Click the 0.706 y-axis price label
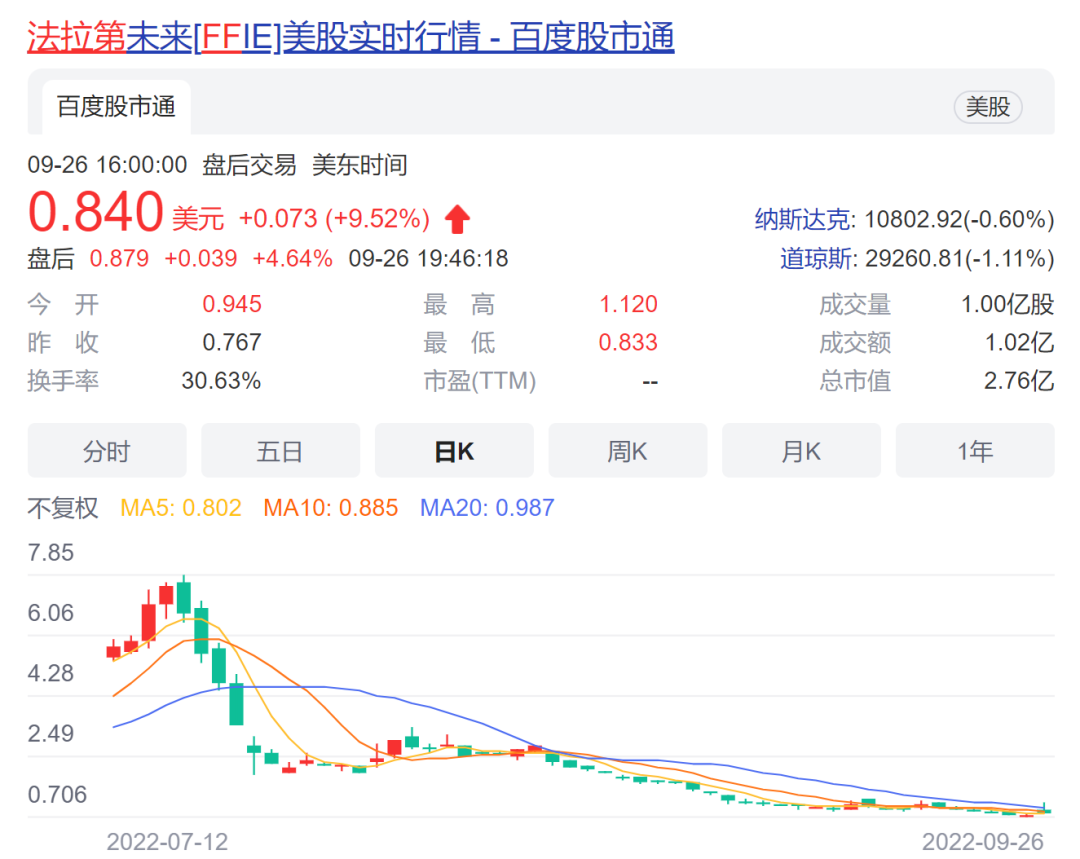Screen dimensions: 1080x859 click(x=57, y=794)
